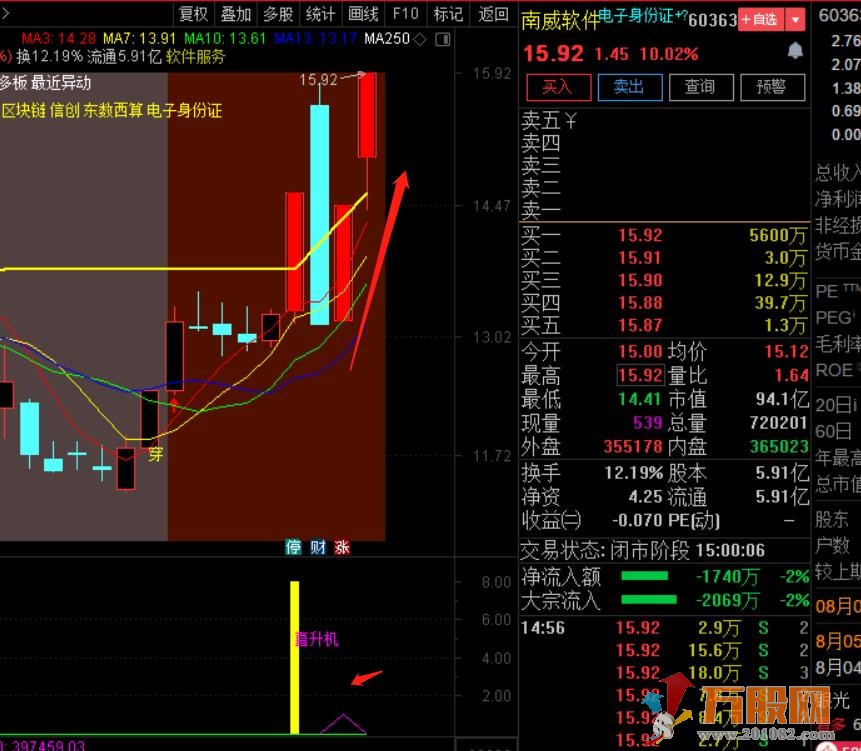This screenshot has width=861, height=751.
Task: Click the 信创 concept tag
Action: pyautogui.click(x=65, y=110)
